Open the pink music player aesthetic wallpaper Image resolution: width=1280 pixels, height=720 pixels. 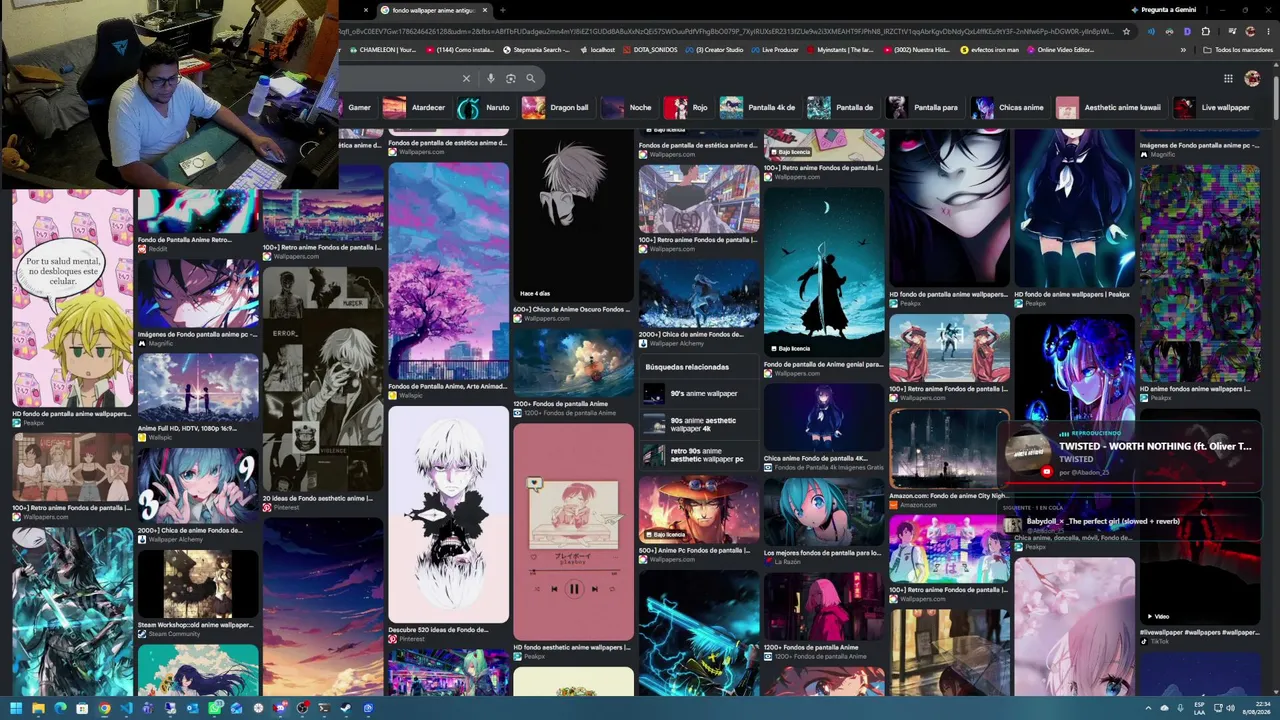tap(573, 532)
